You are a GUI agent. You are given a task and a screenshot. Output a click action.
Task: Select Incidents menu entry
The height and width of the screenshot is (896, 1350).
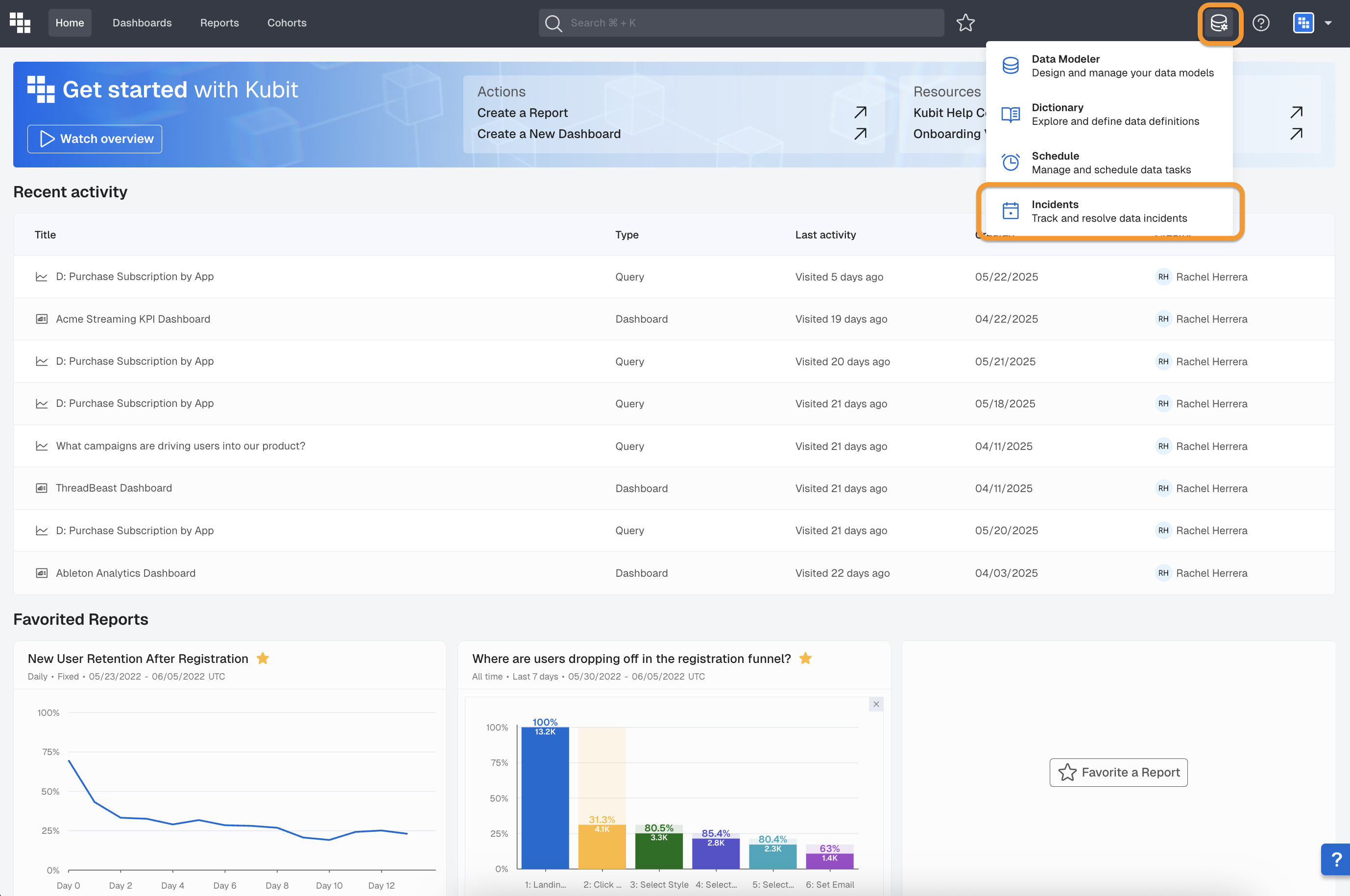(1109, 212)
